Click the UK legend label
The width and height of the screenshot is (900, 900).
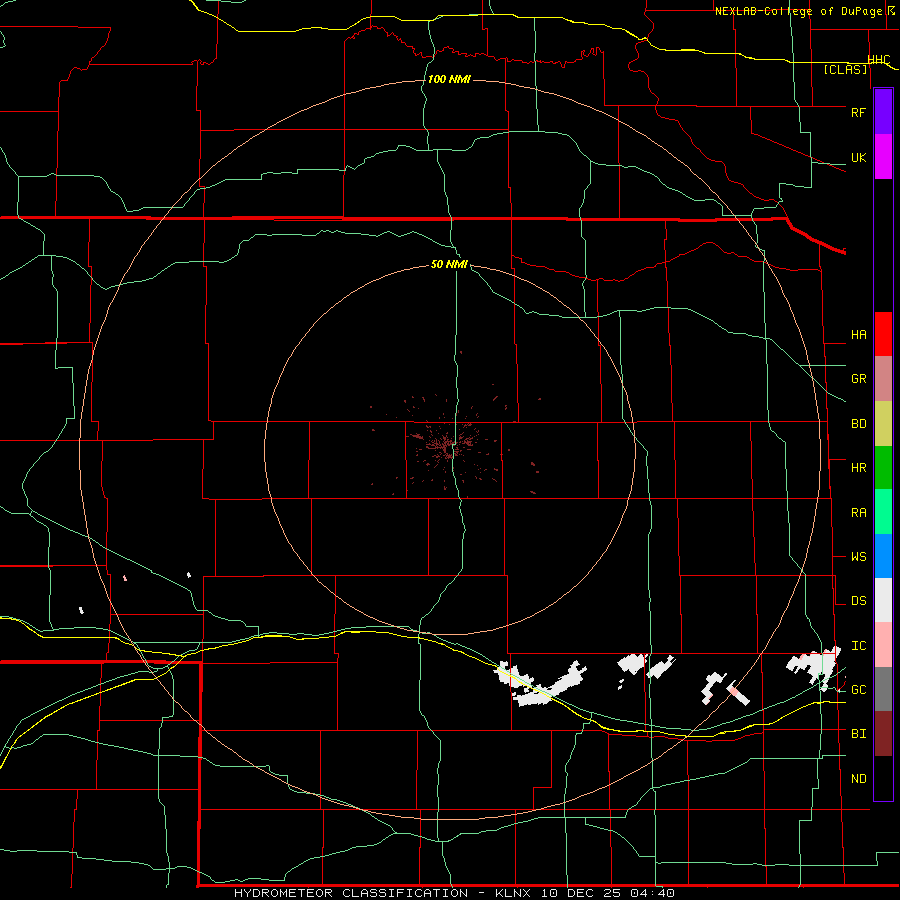coord(858,157)
